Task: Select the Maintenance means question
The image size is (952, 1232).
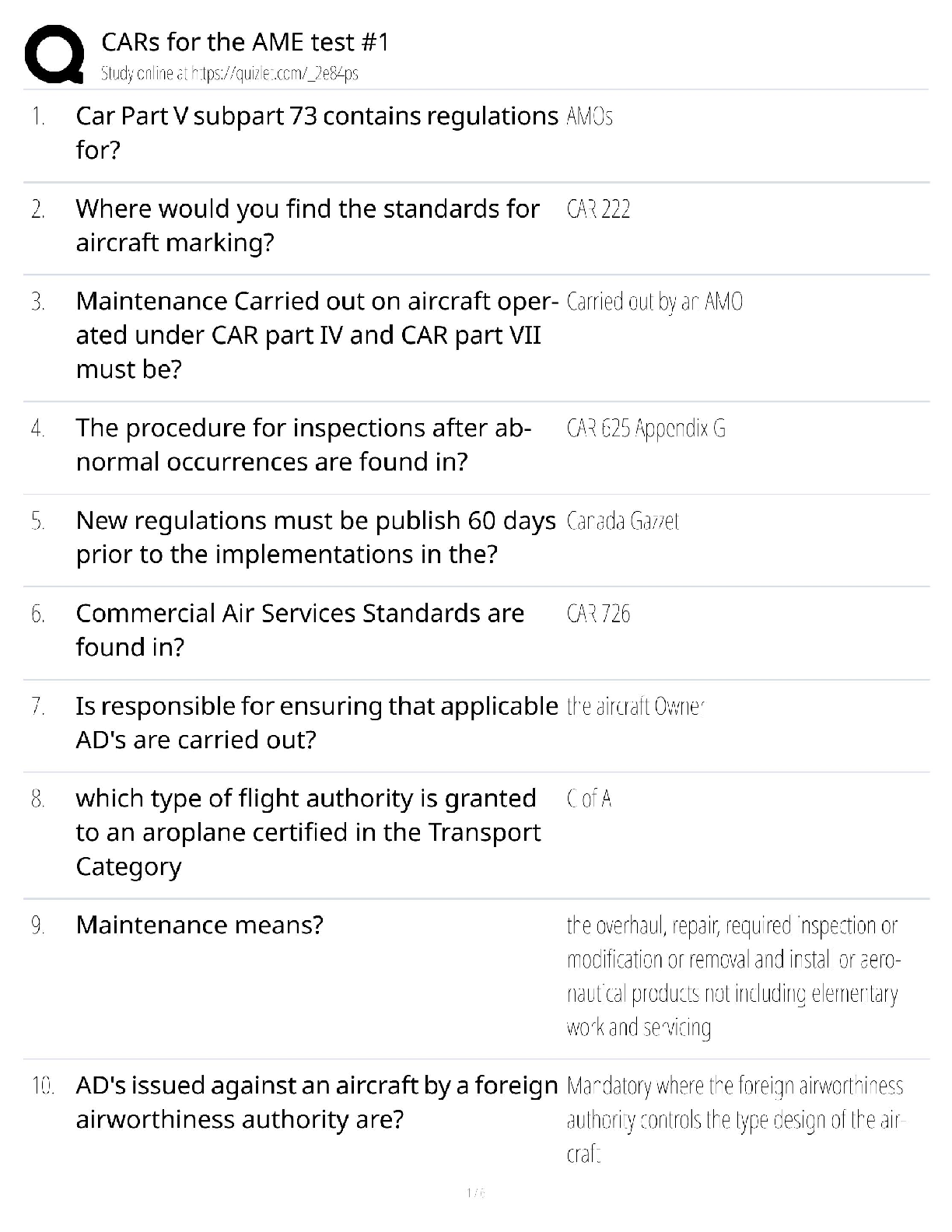Action: click(x=199, y=925)
